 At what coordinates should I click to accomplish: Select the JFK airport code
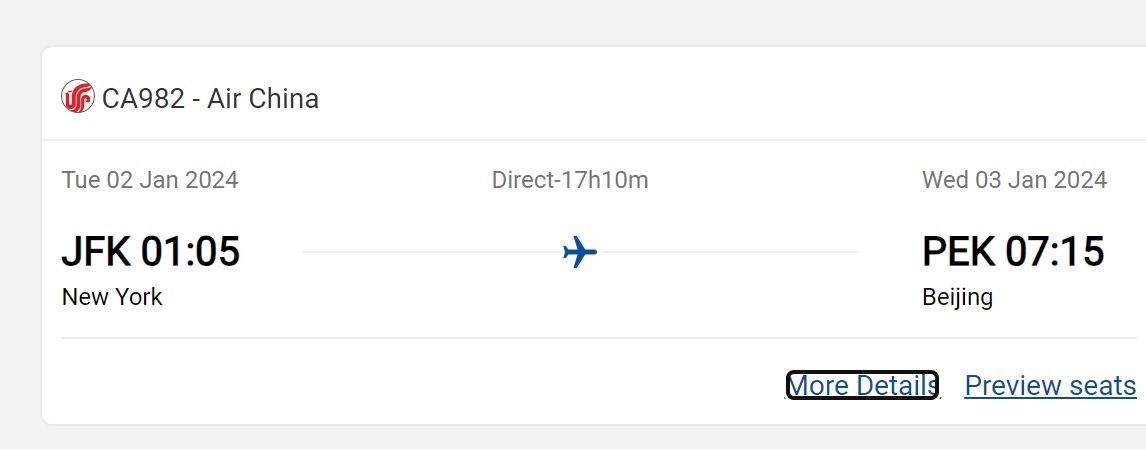click(x=96, y=252)
